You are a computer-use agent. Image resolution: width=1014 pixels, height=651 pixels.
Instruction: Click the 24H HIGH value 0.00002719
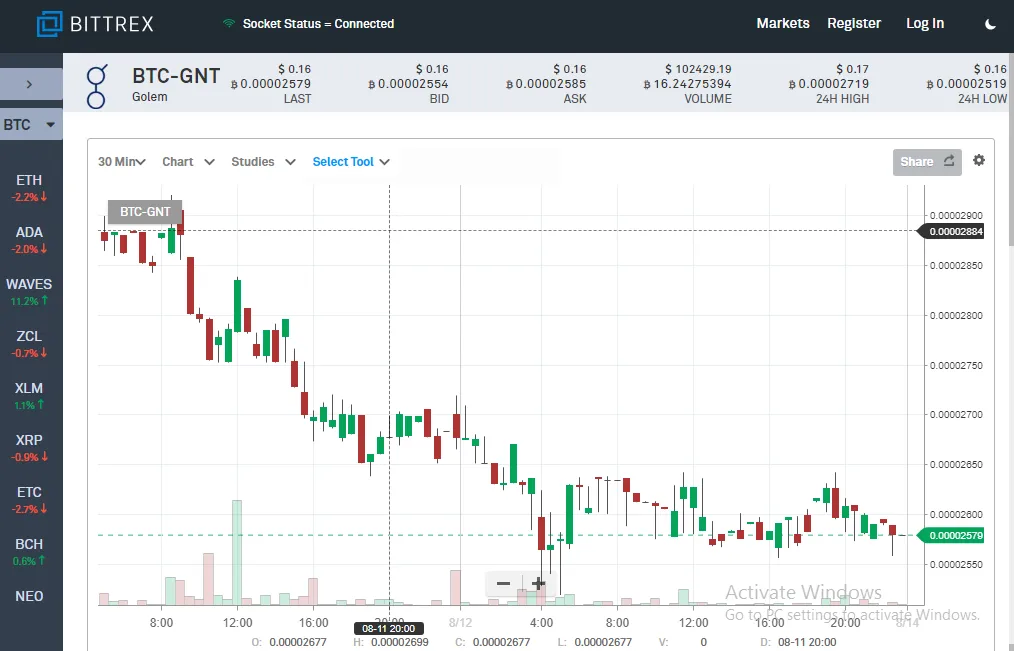pos(828,84)
